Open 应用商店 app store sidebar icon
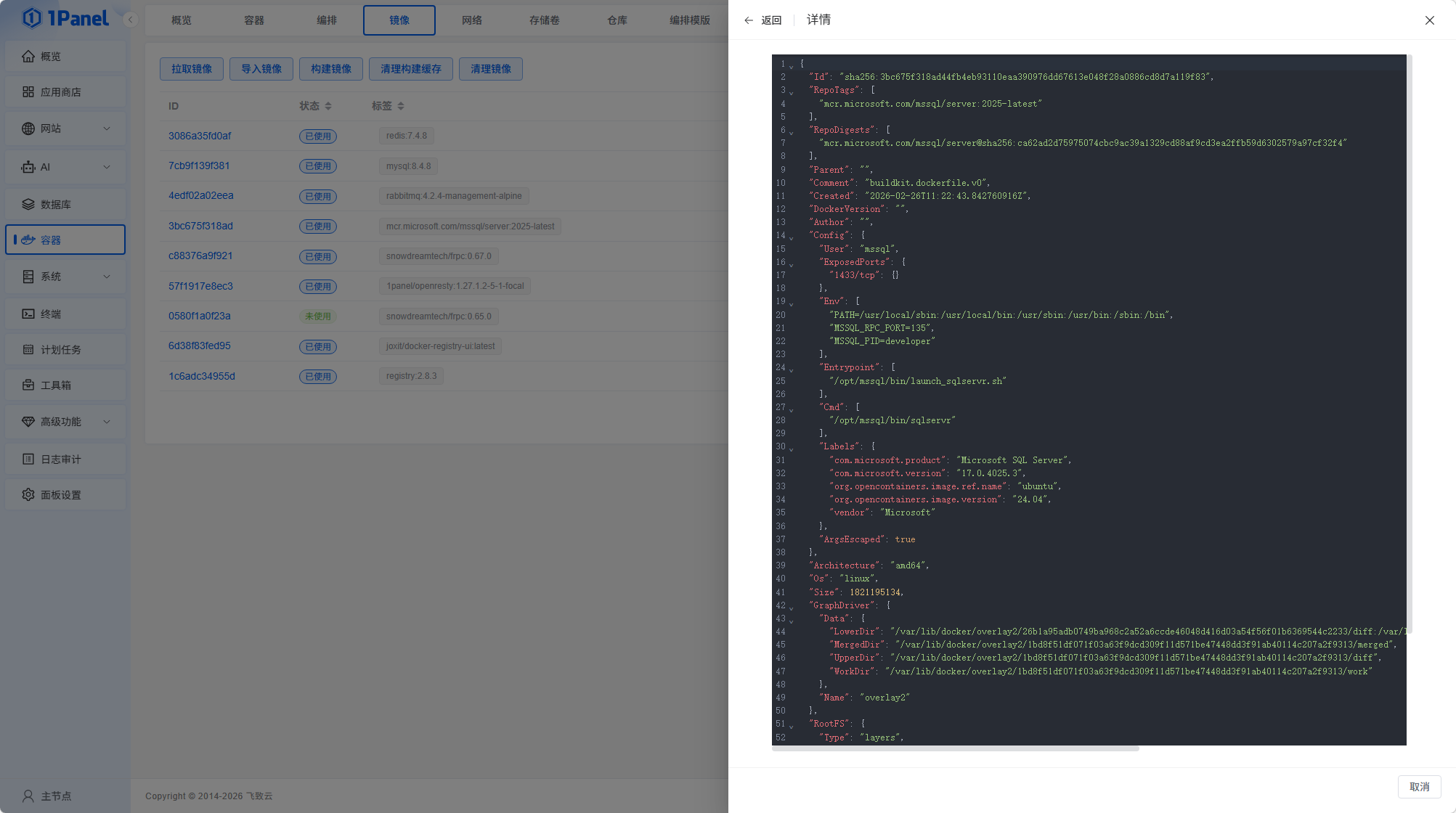 (28, 91)
